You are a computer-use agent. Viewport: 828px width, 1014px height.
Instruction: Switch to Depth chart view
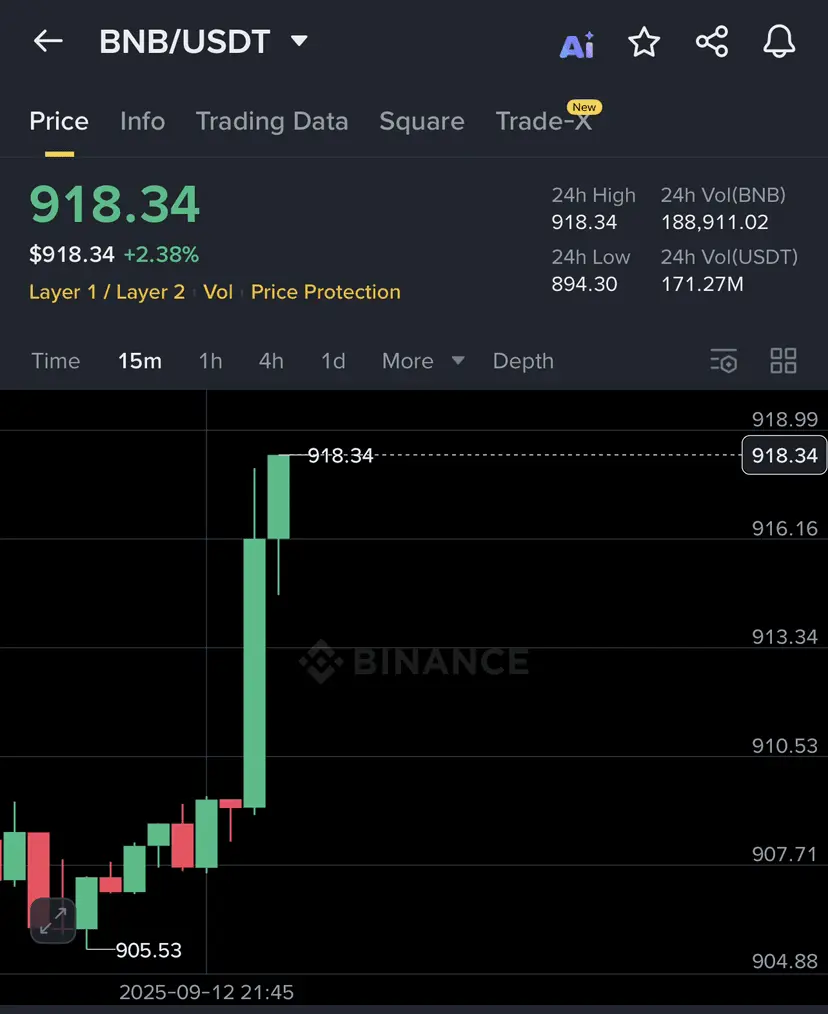point(523,361)
